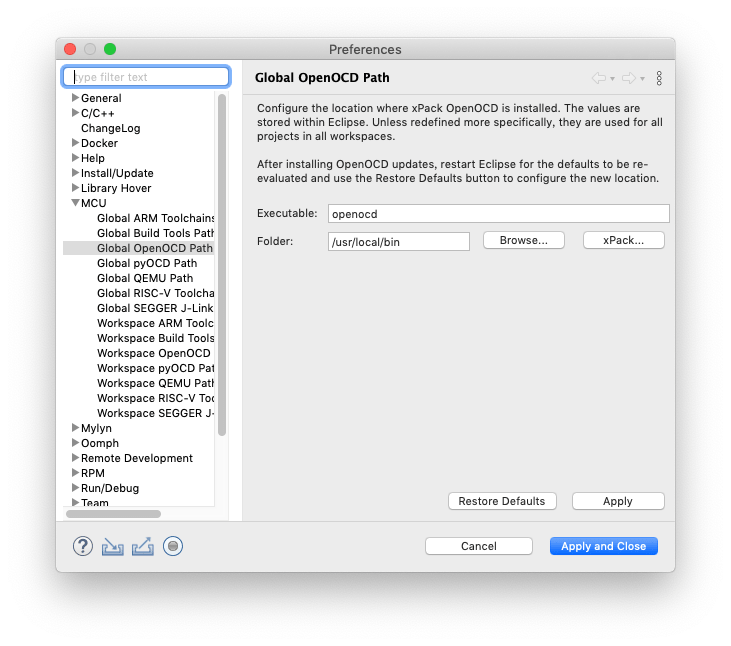The height and width of the screenshot is (646, 731).
Task: Open the three-dot view menu icon
Action: click(x=659, y=78)
